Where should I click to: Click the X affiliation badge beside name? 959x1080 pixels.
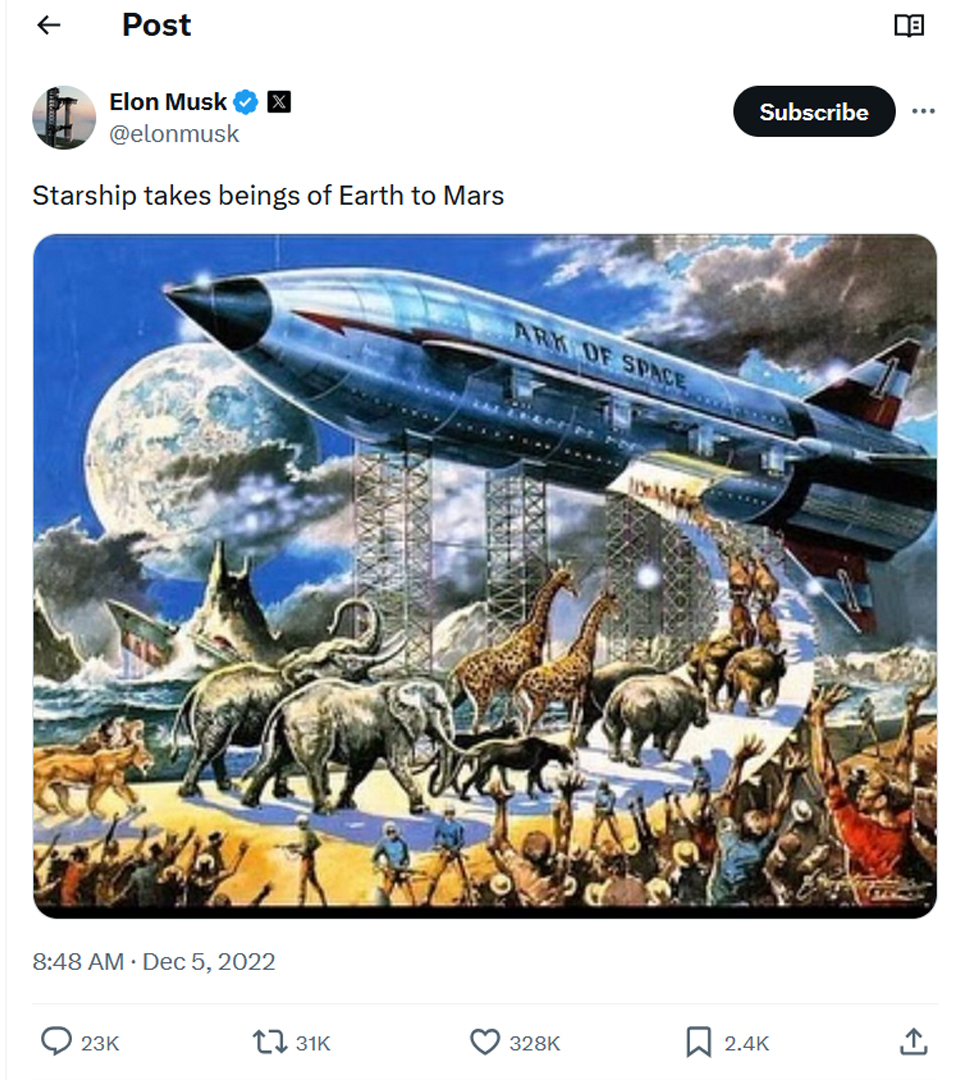click(279, 102)
